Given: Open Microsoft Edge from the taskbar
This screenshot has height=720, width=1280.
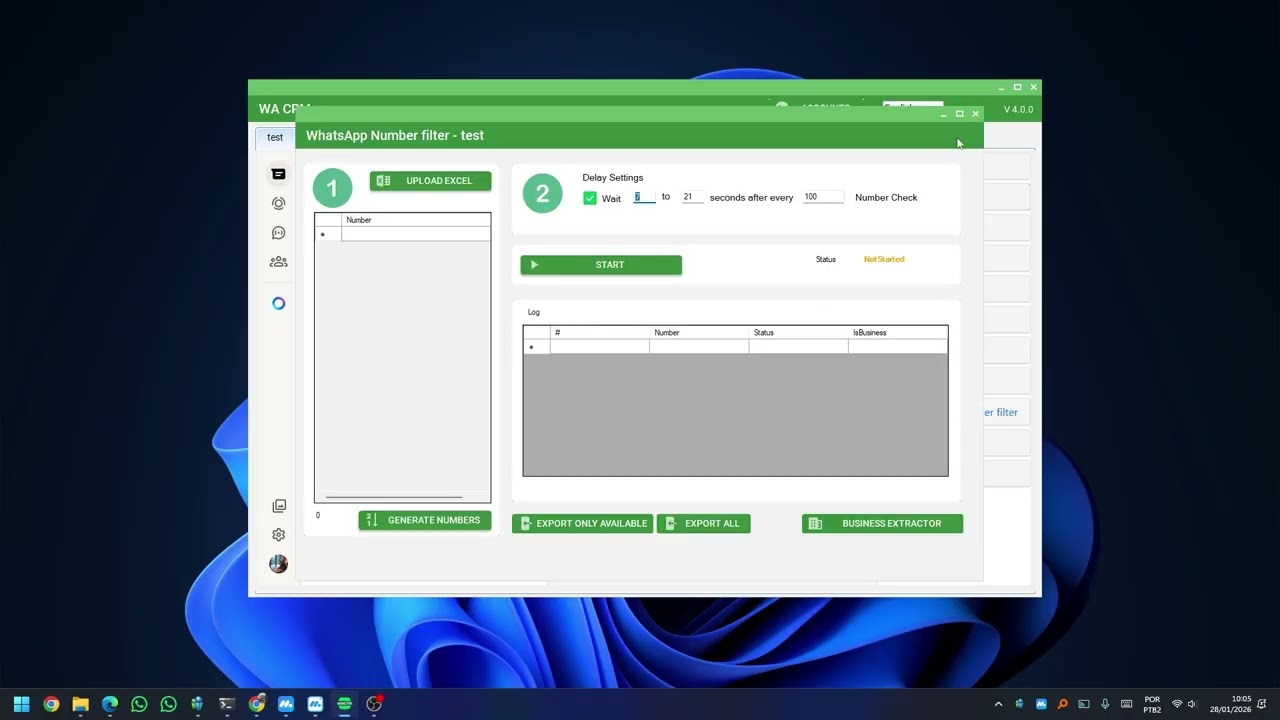Looking at the screenshot, I should 110,704.
